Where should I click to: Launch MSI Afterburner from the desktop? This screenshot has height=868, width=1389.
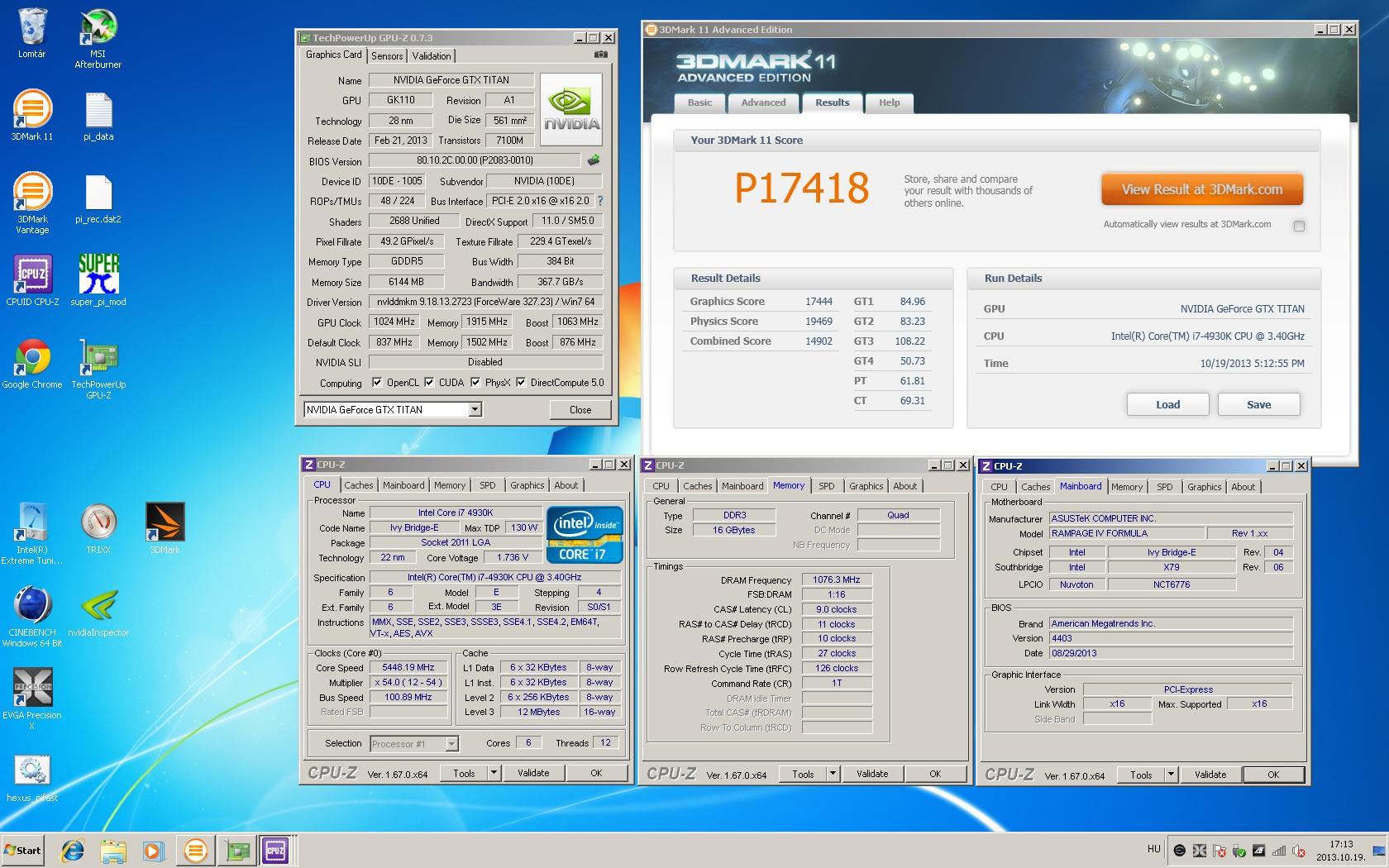point(98,38)
